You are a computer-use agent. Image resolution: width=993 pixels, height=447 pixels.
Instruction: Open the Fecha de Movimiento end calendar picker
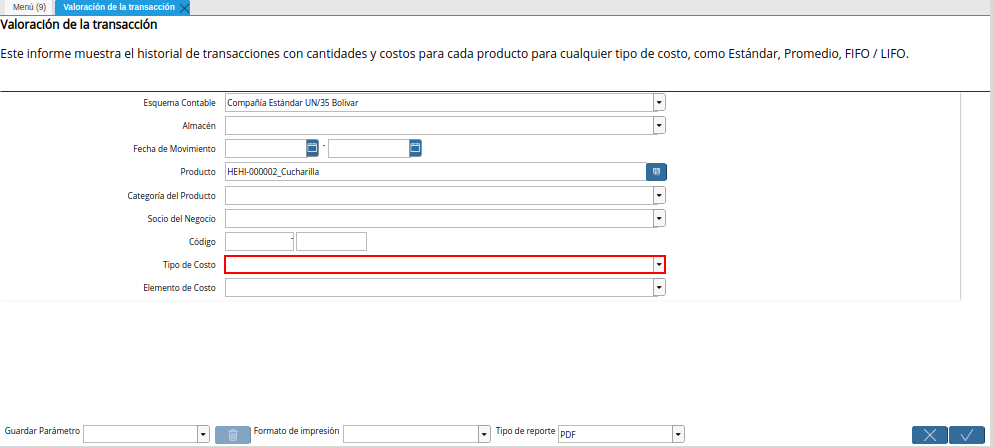[x=415, y=148]
